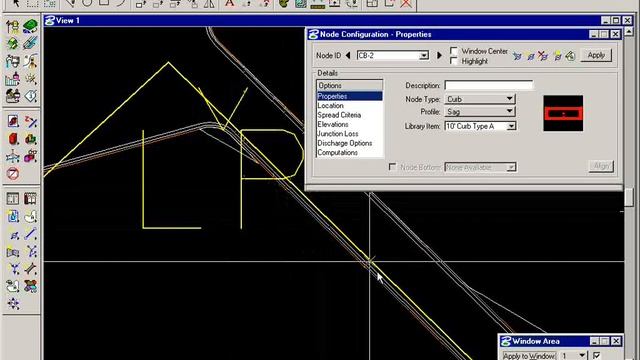This screenshot has width=640, height=360.
Task: Open the Node Bottom None Available dropdown
Action: point(511,167)
